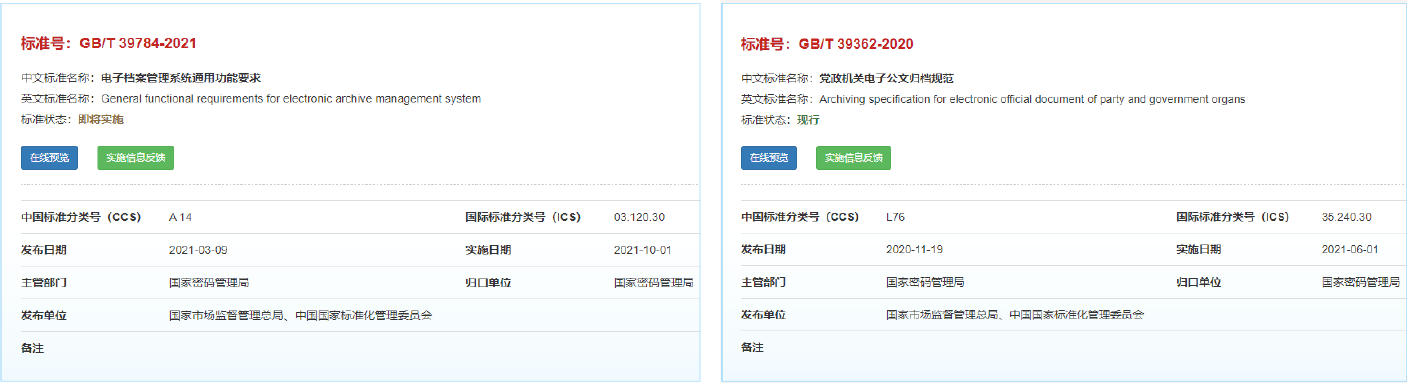Click 实施日期 label in GB/T 39362-2020 card
The height and width of the screenshot is (383, 1407).
[x=1198, y=250]
